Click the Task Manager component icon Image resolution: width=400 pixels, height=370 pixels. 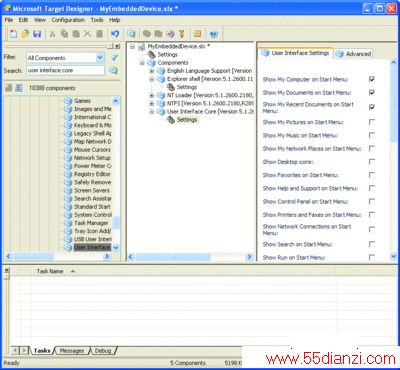pyautogui.click(x=68, y=223)
